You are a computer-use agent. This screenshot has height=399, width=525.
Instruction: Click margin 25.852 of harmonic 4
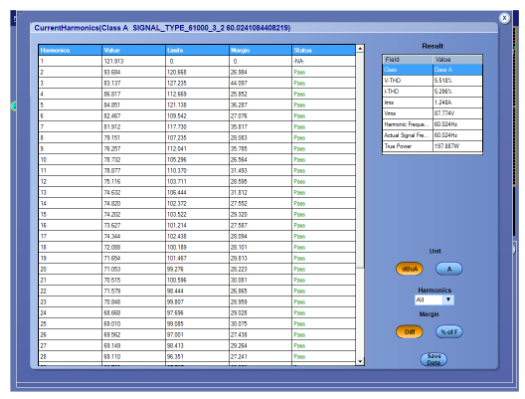tap(239, 94)
